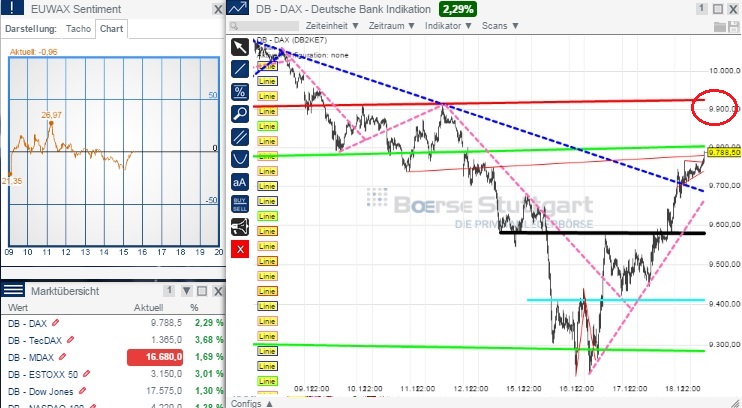
Task: Click the pencil icon next to DB - MDAX
Action: click(62, 357)
